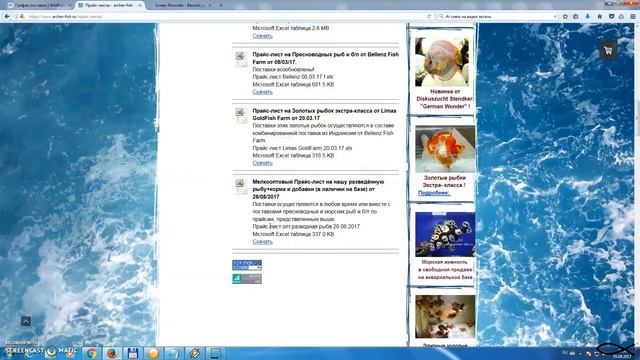Click the Золотые рыбки Экстра-класса caption
This screenshot has height=360, width=640.
pos(444,182)
